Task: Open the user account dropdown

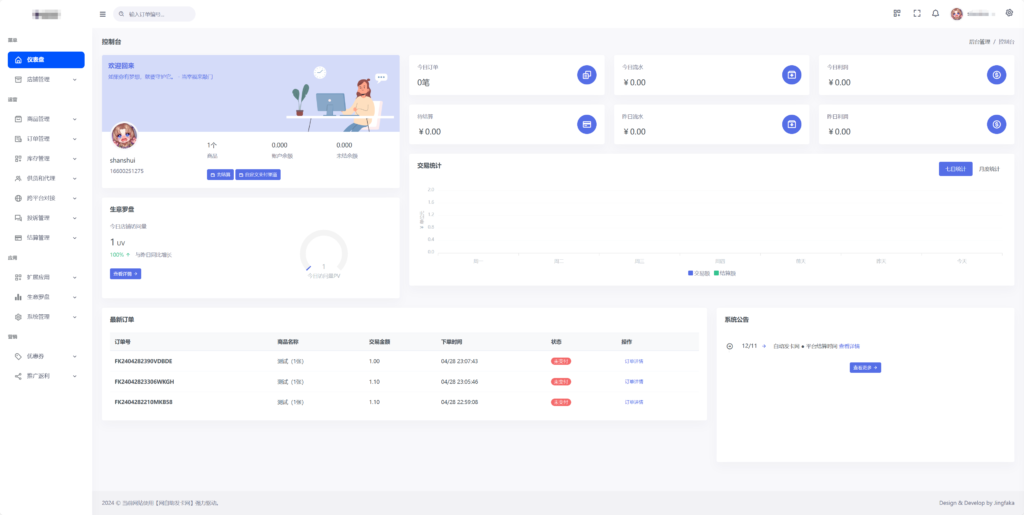Action: 973,14
